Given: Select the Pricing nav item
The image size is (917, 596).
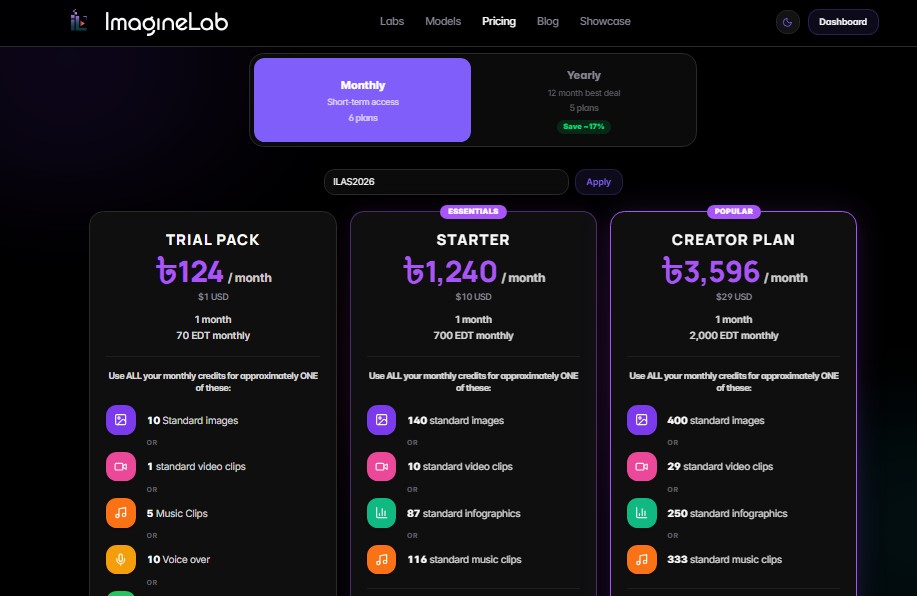Looking at the screenshot, I should 499,21.
